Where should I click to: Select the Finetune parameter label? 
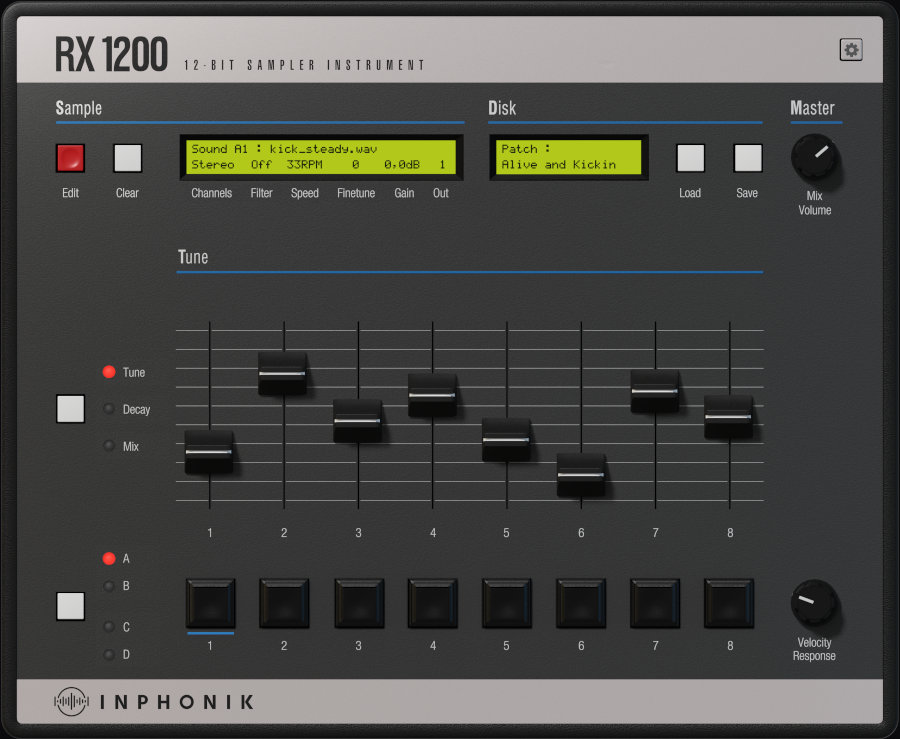[356, 193]
